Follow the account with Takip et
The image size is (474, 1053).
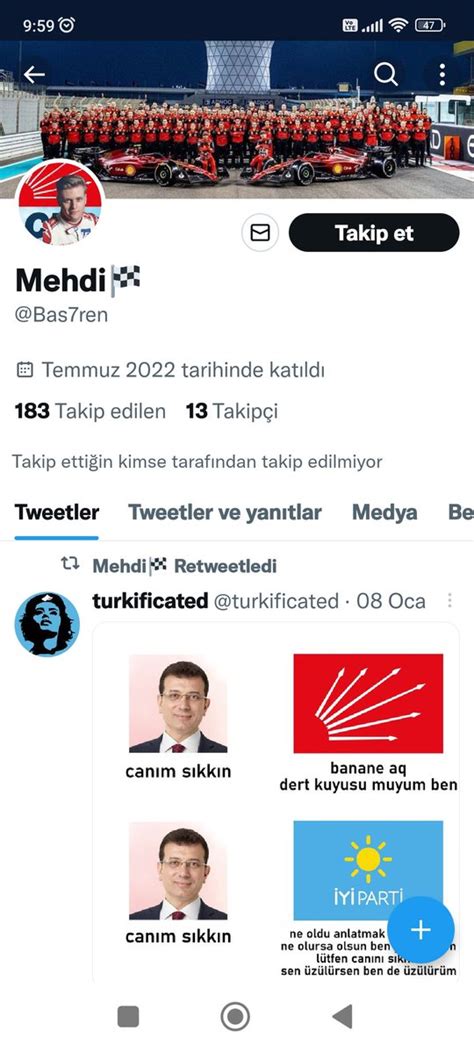(x=374, y=232)
